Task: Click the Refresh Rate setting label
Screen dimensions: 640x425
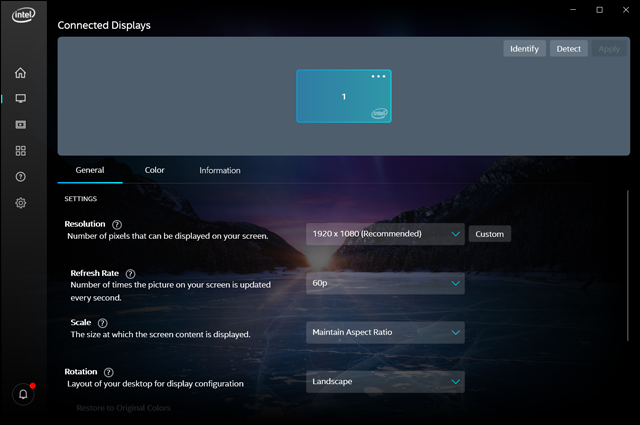Action: tap(95, 273)
